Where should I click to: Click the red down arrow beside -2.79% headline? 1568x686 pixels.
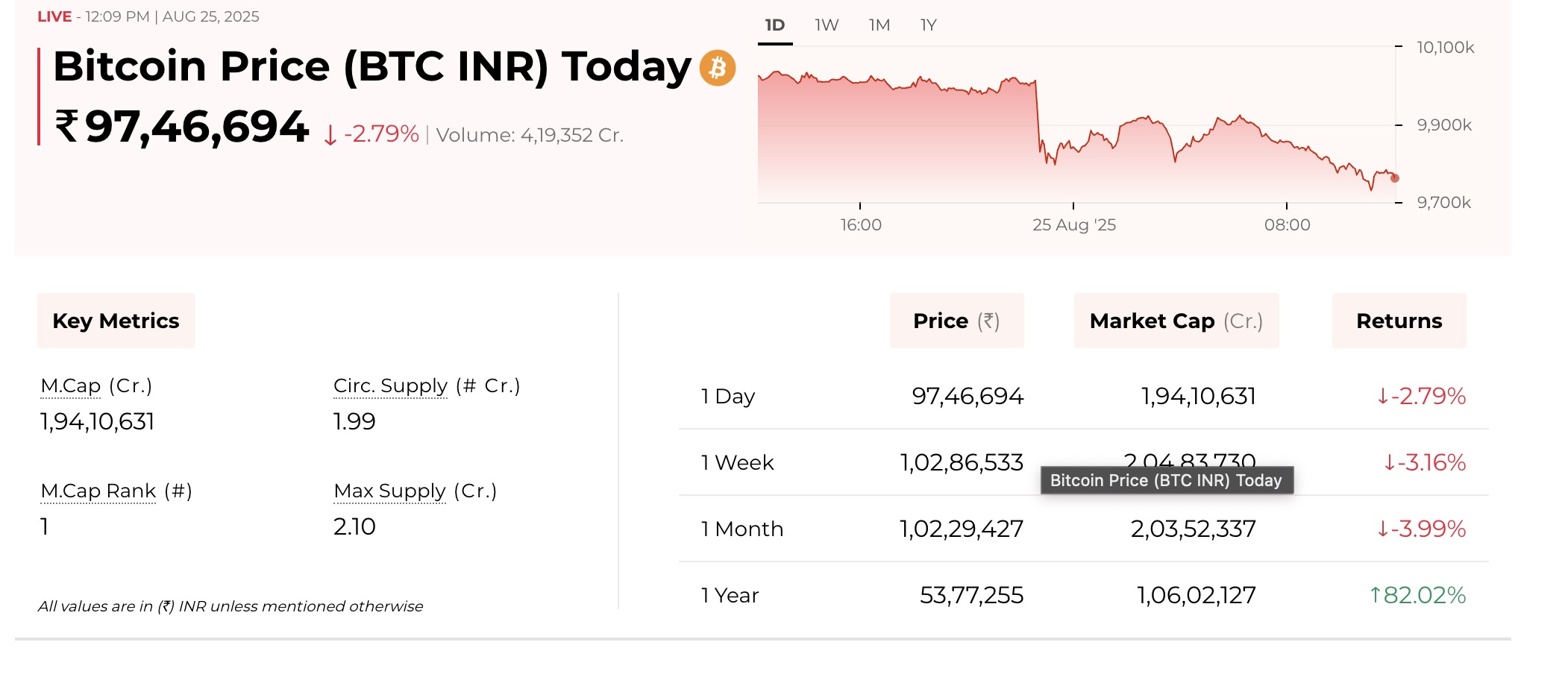pyautogui.click(x=330, y=136)
